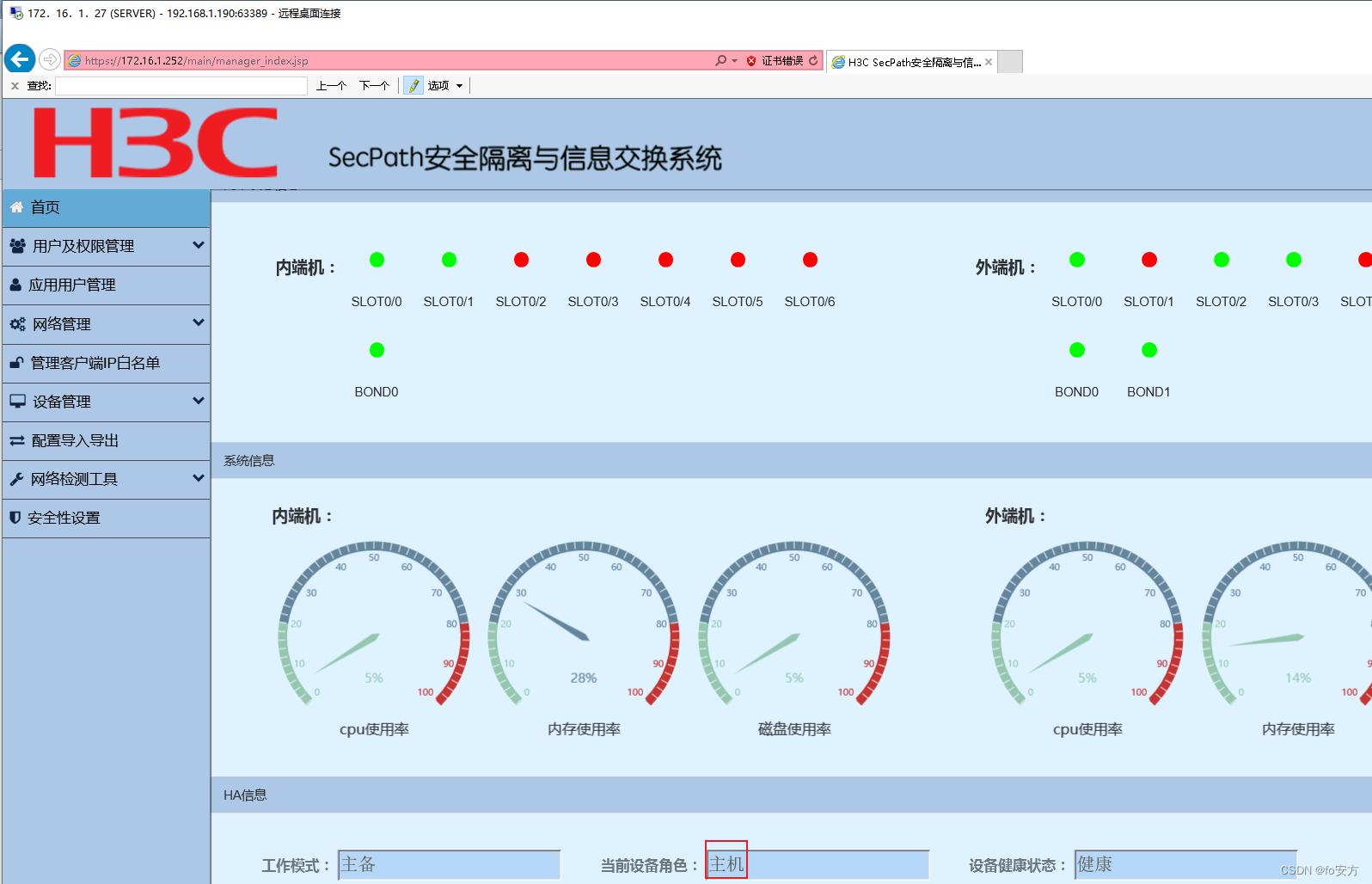Click the gears icon beside 网络管理
This screenshot has width=1372, height=884.
click(x=17, y=324)
